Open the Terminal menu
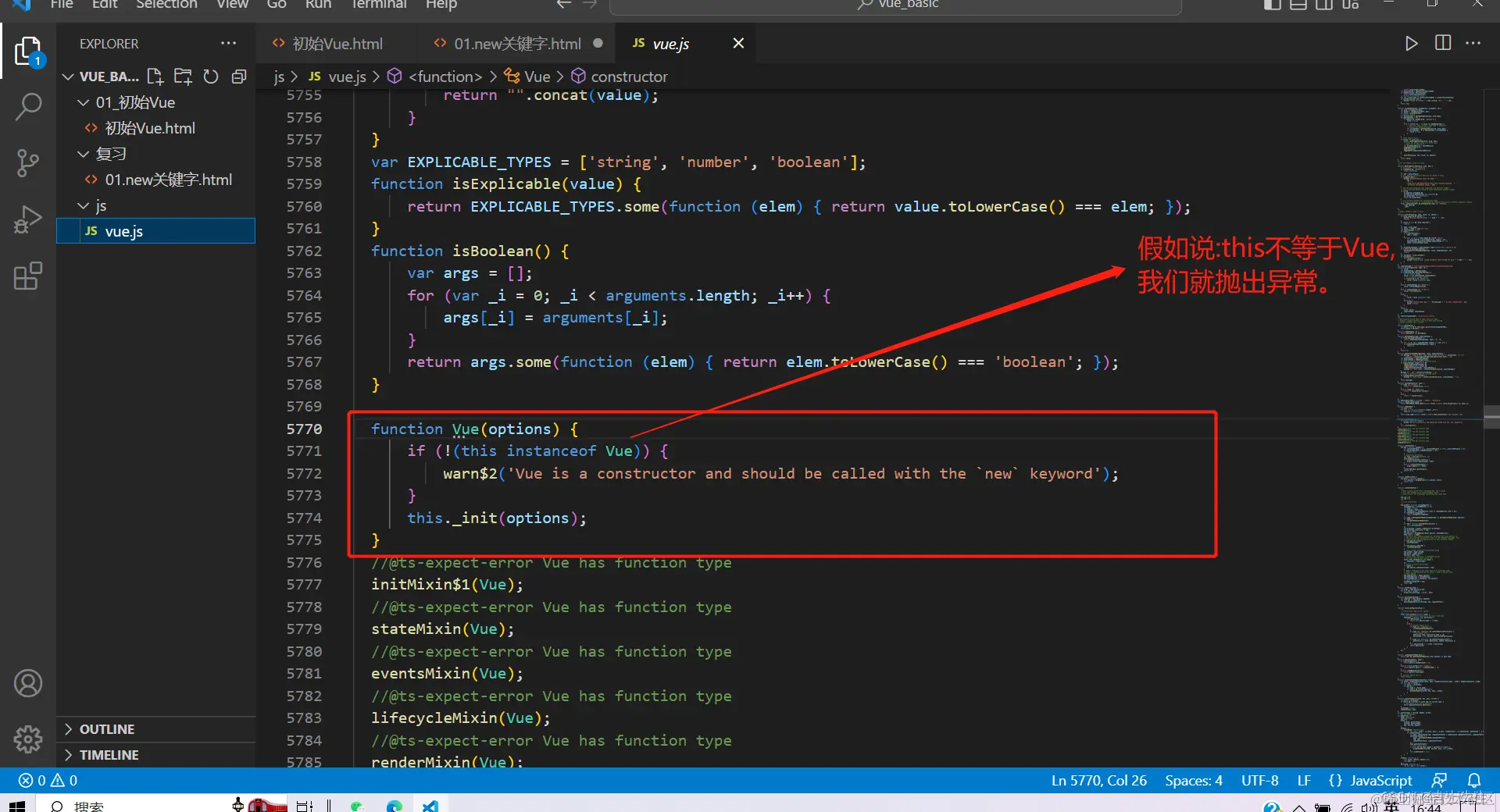The image size is (1500, 812). tap(379, 5)
